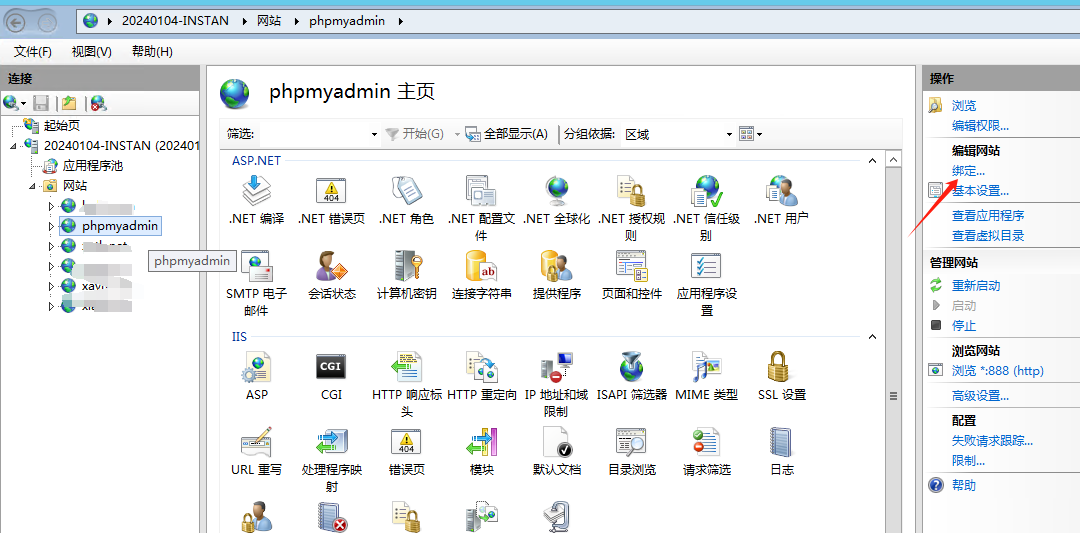Select 应用程序池 in the tree
The image size is (1080, 533).
pos(93,166)
